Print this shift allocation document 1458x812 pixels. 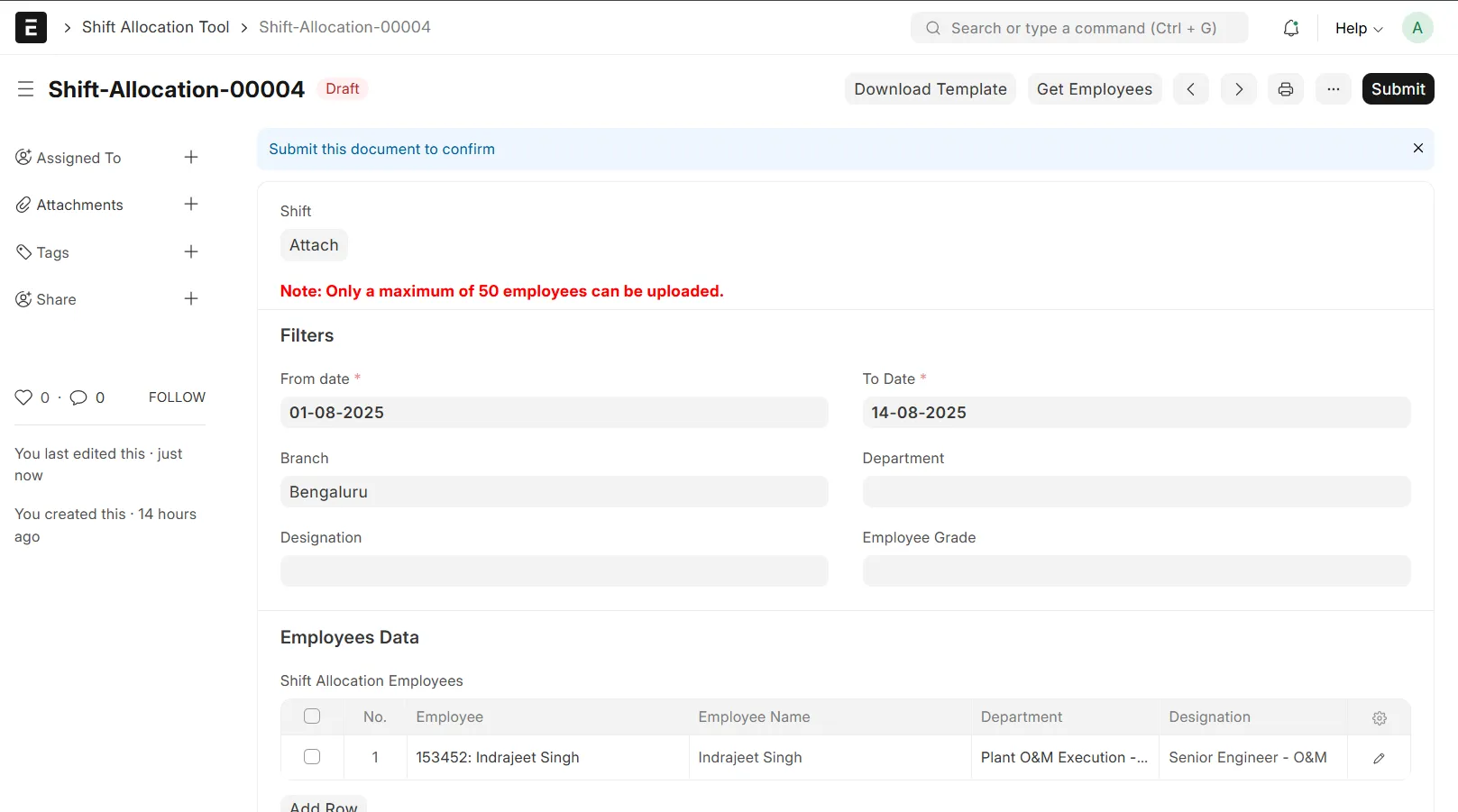point(1286,89)
